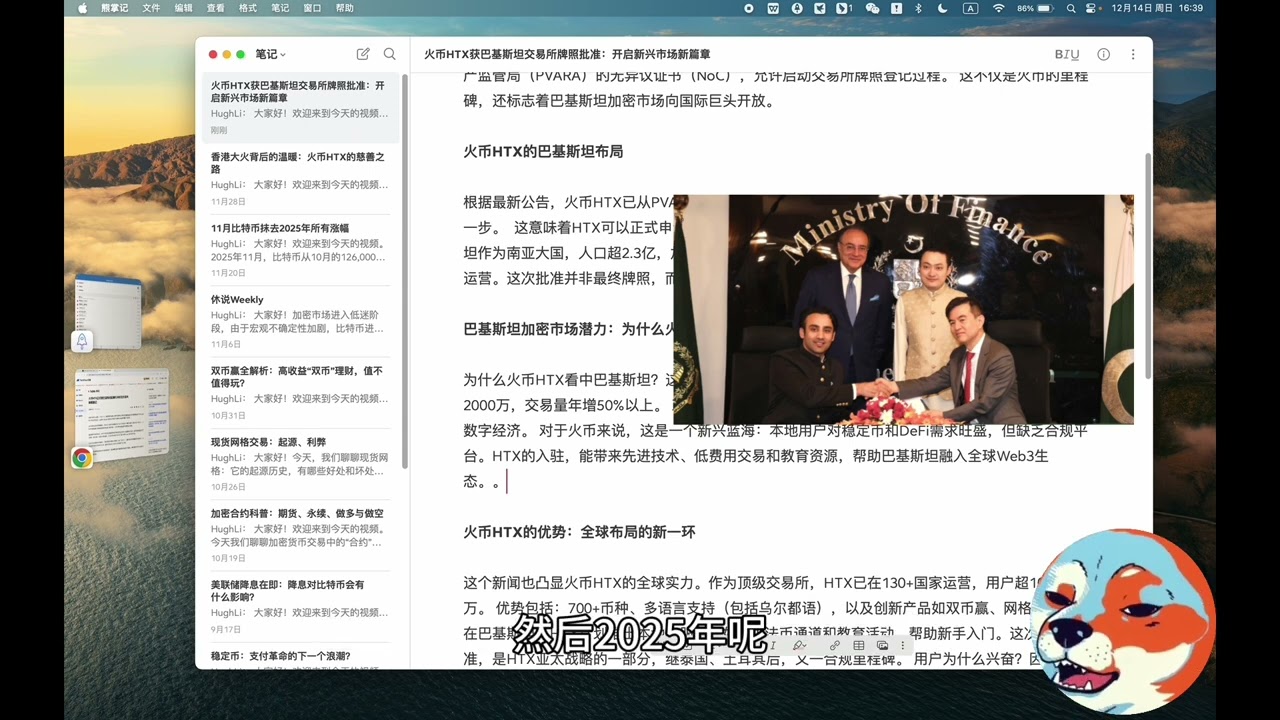The height and width of the screenshot is (720, 1280).
Task: Click the note title in header bar
Action: pyautogui.click(x=567, y=55)
